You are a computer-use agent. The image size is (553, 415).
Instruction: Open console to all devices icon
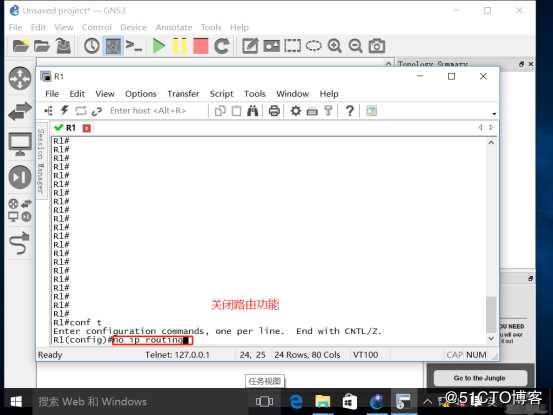(x=134, y=46)
